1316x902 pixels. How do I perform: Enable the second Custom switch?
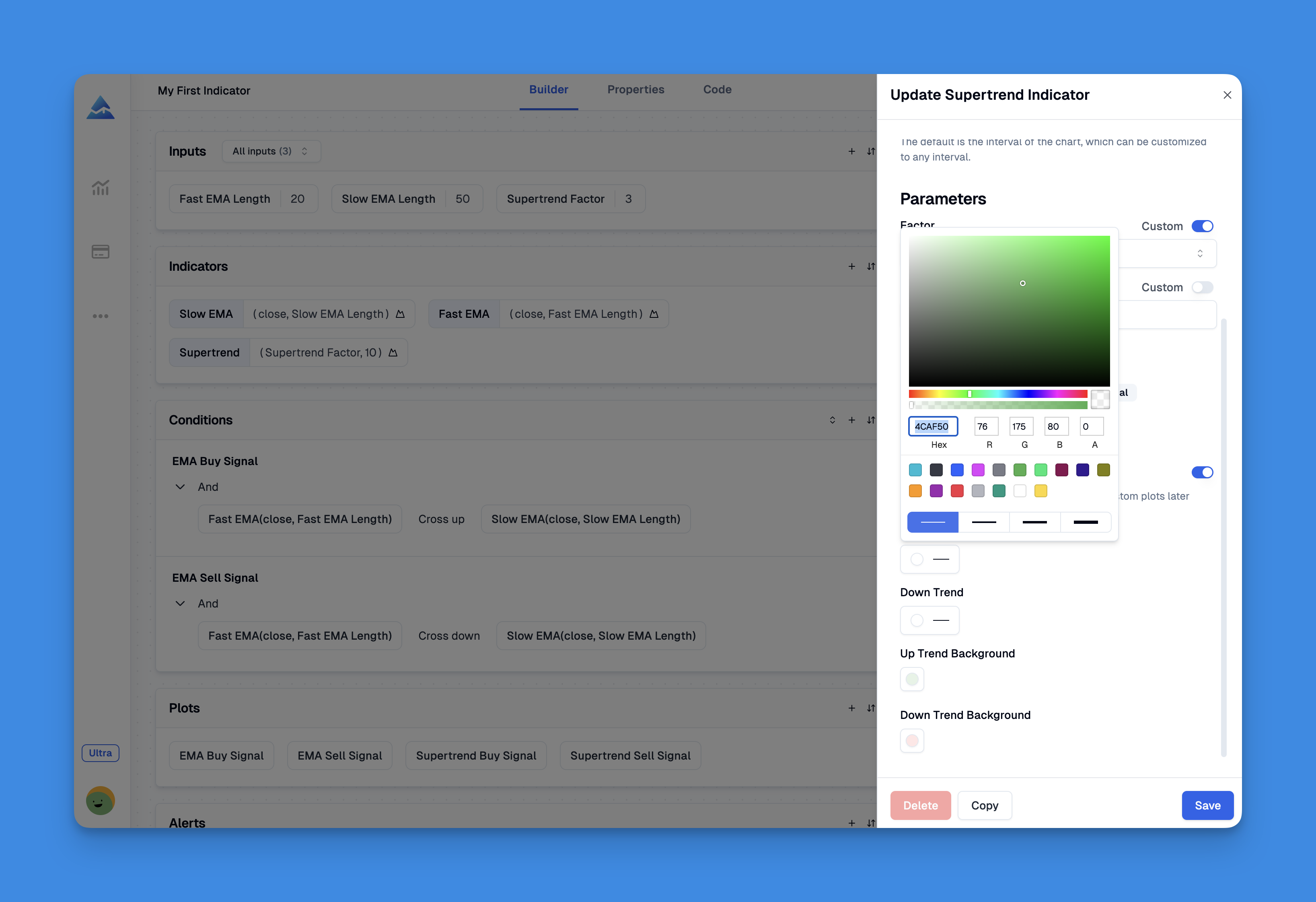coord(1202,287)
